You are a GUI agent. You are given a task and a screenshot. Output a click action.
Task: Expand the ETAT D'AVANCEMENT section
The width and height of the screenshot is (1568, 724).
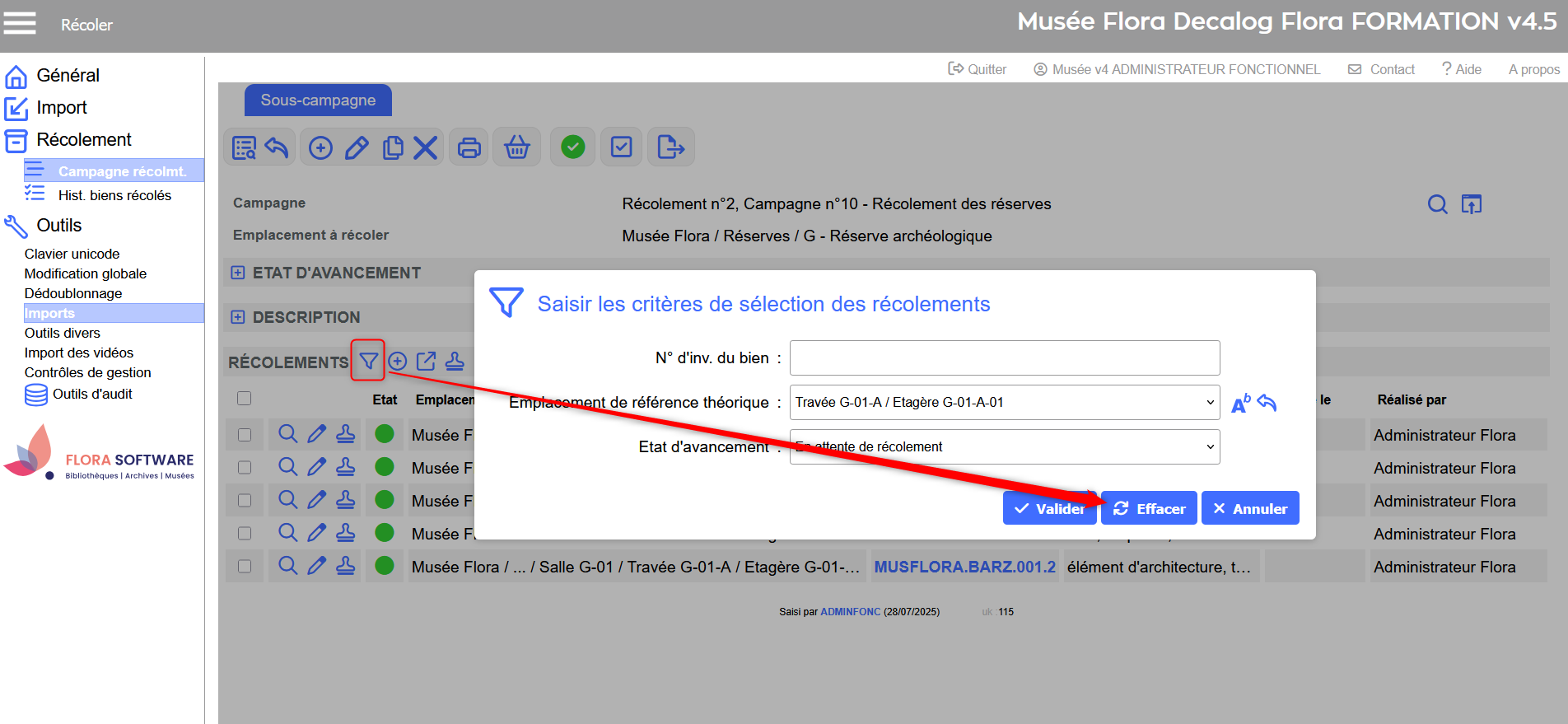[x=238, y=273]
